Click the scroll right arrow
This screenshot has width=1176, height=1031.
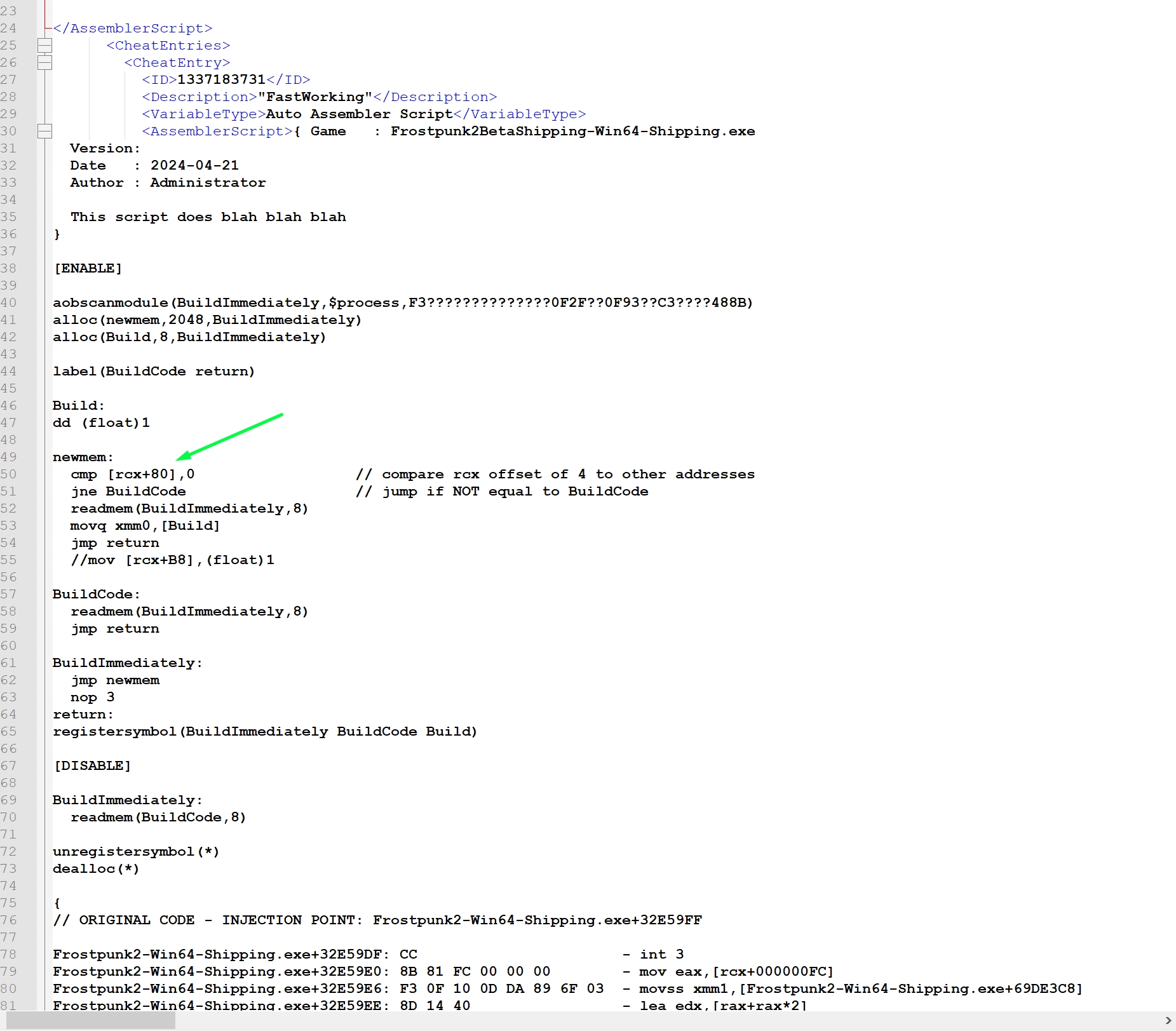(1168, 1020)
